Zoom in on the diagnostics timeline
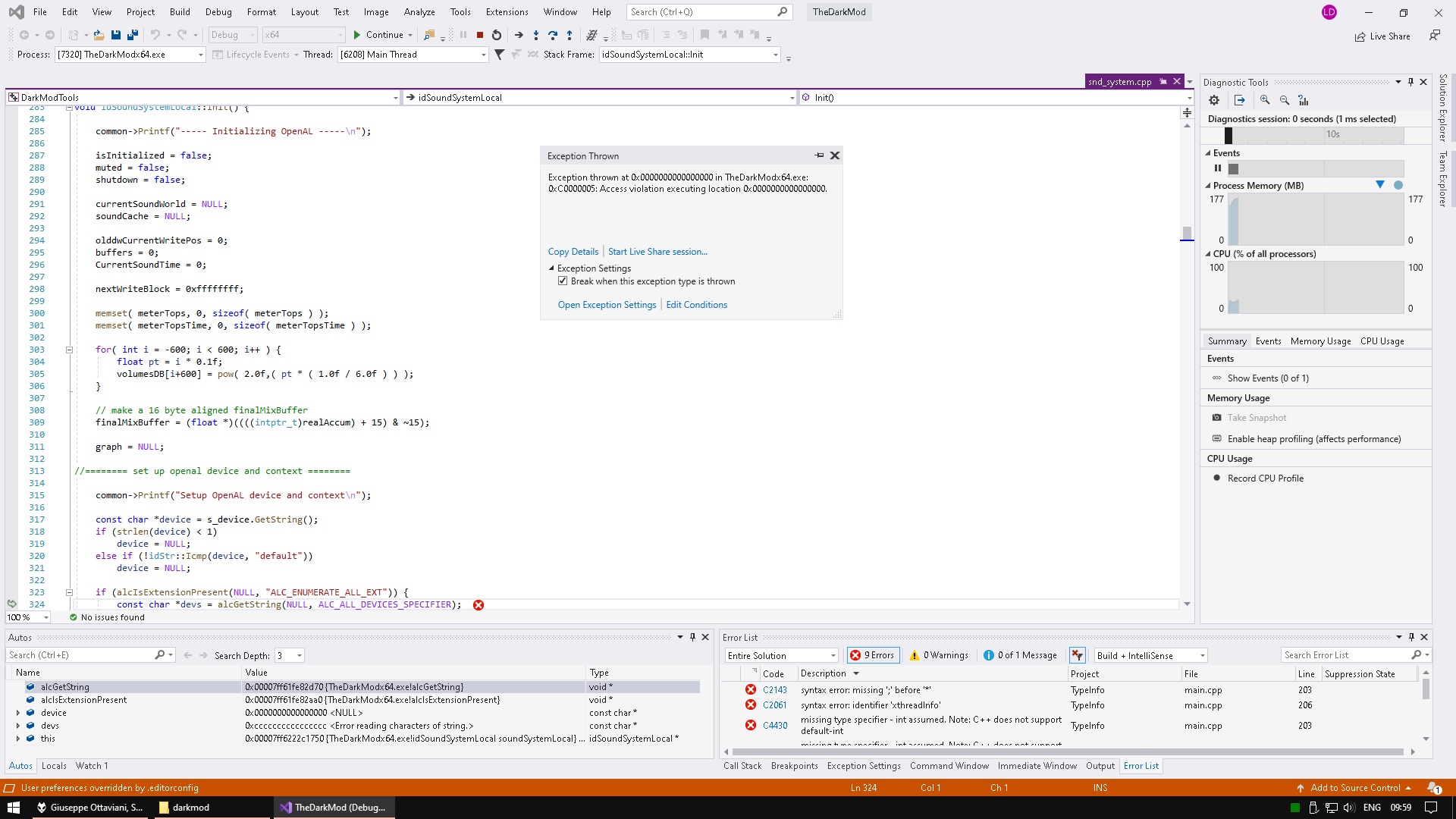This screenshot has width=1456, height=819. (1265, 100)
